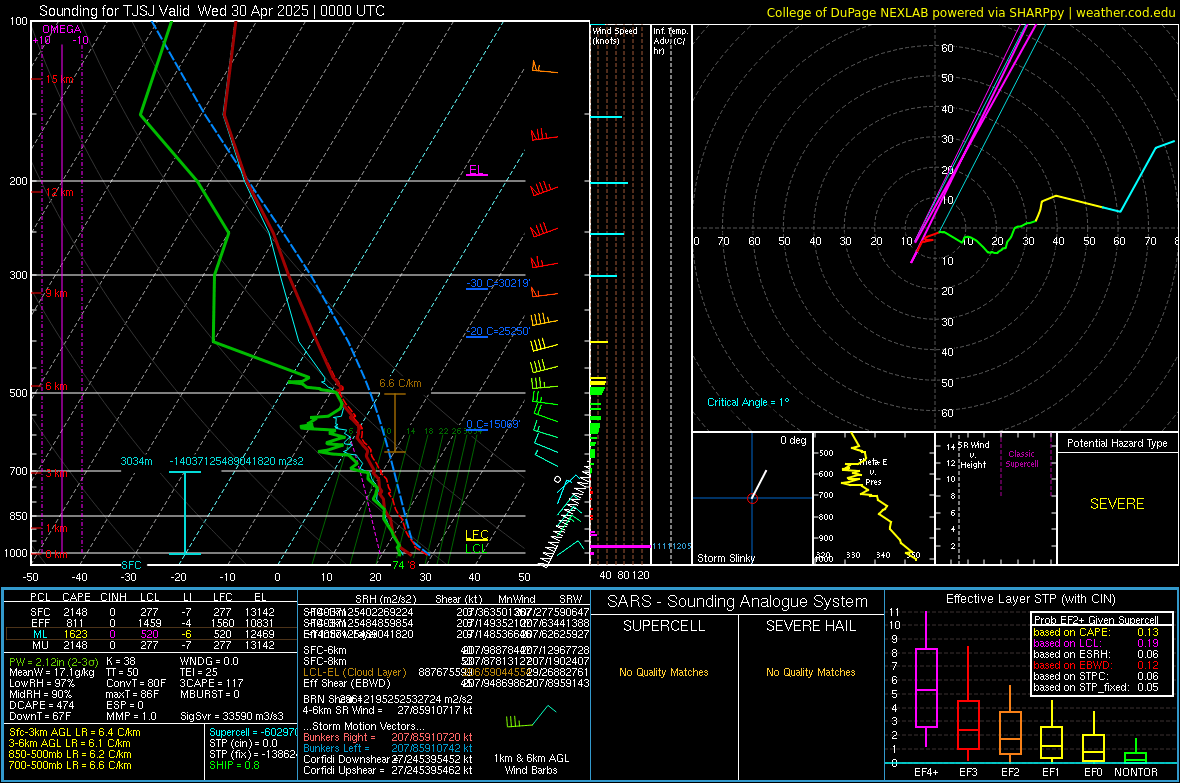Click the Theta-E v. Pres label
The height and width of the screenshot is (783, 1180).
tap(873, 471)
